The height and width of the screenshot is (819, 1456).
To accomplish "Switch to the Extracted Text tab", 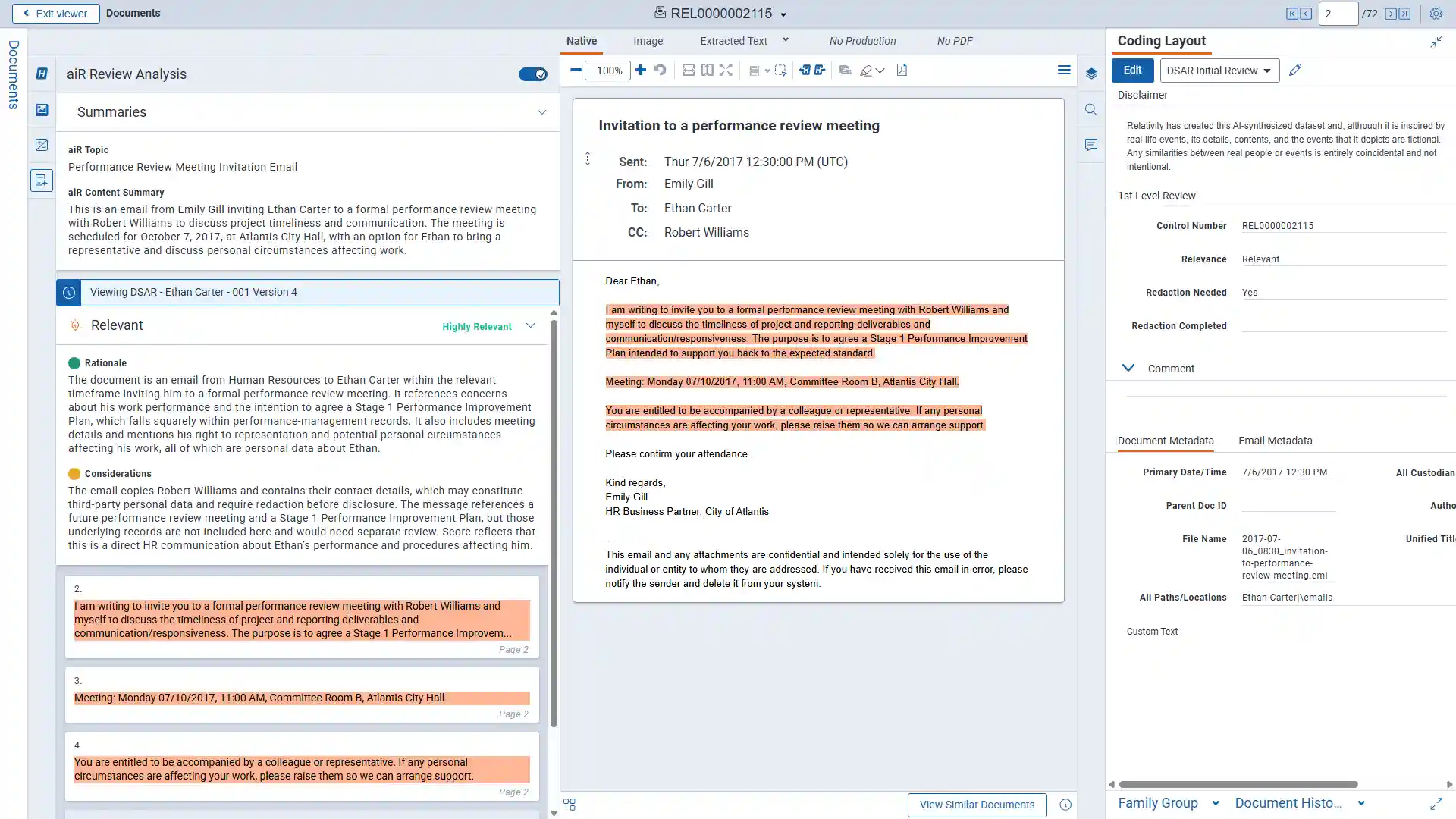I will 733,41.
